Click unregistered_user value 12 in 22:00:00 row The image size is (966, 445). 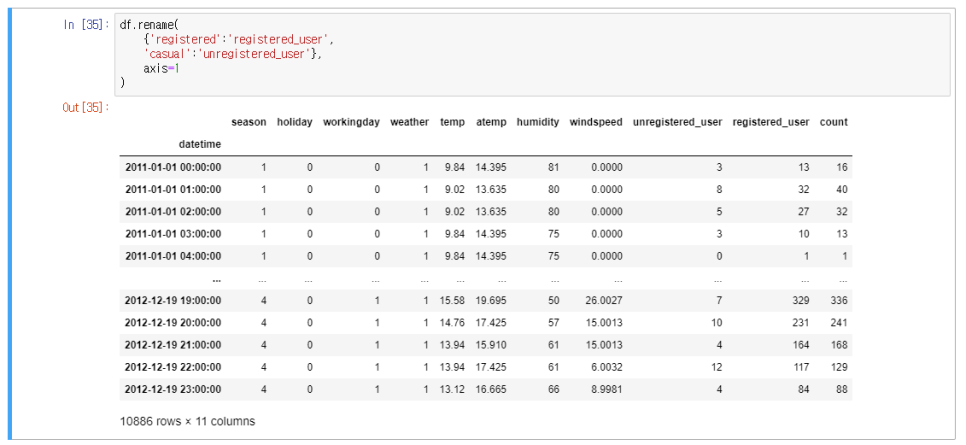(716, 367)
